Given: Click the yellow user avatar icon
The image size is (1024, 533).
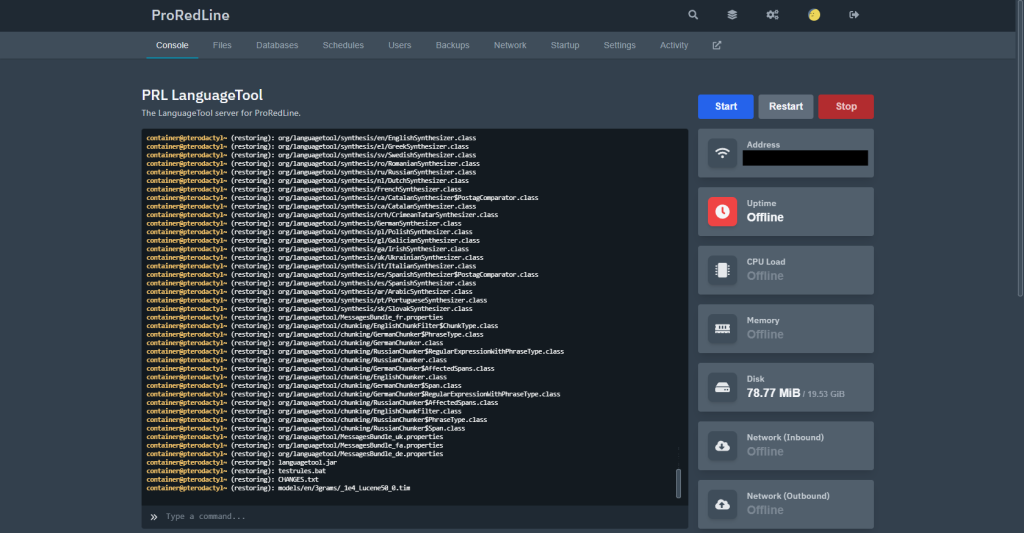Looking at the screenshot, I should (x=814, y=15).
